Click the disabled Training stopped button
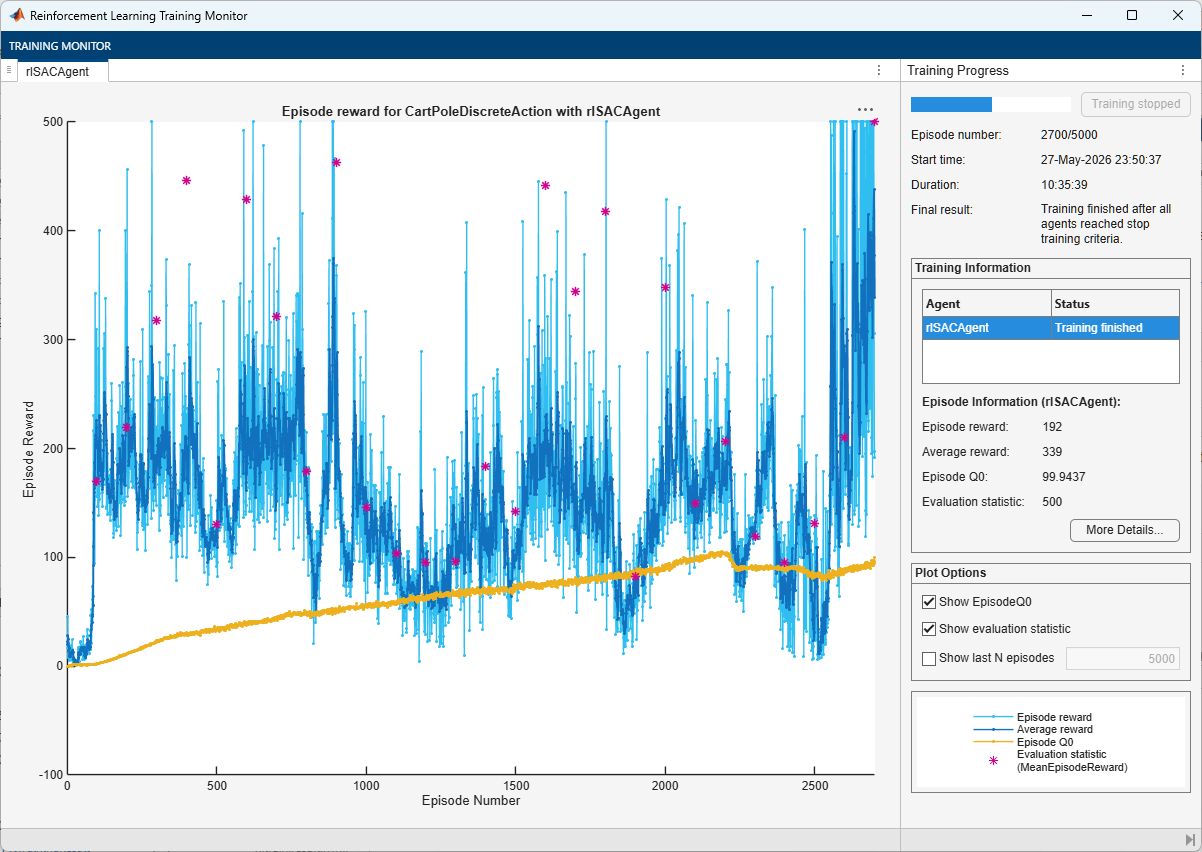Viewport: 1202px width, 852px height. (x=1136, y=104)
